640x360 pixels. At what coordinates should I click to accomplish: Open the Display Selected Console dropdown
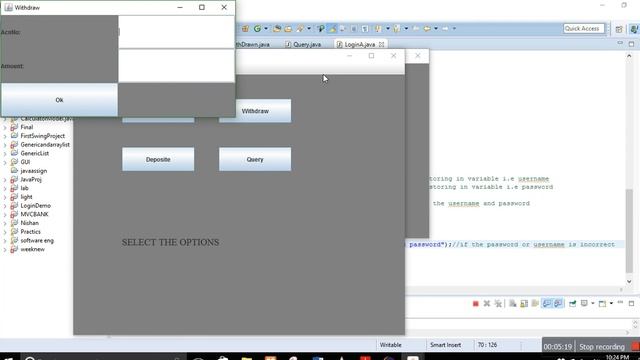pyautogui.click(x=593, y=303)
